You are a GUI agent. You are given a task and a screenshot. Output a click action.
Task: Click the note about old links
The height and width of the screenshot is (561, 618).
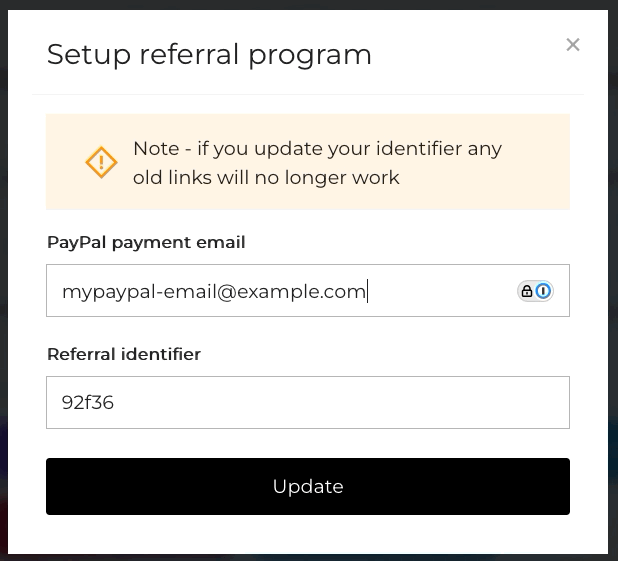pyautogui.click(x=317, y=163)
